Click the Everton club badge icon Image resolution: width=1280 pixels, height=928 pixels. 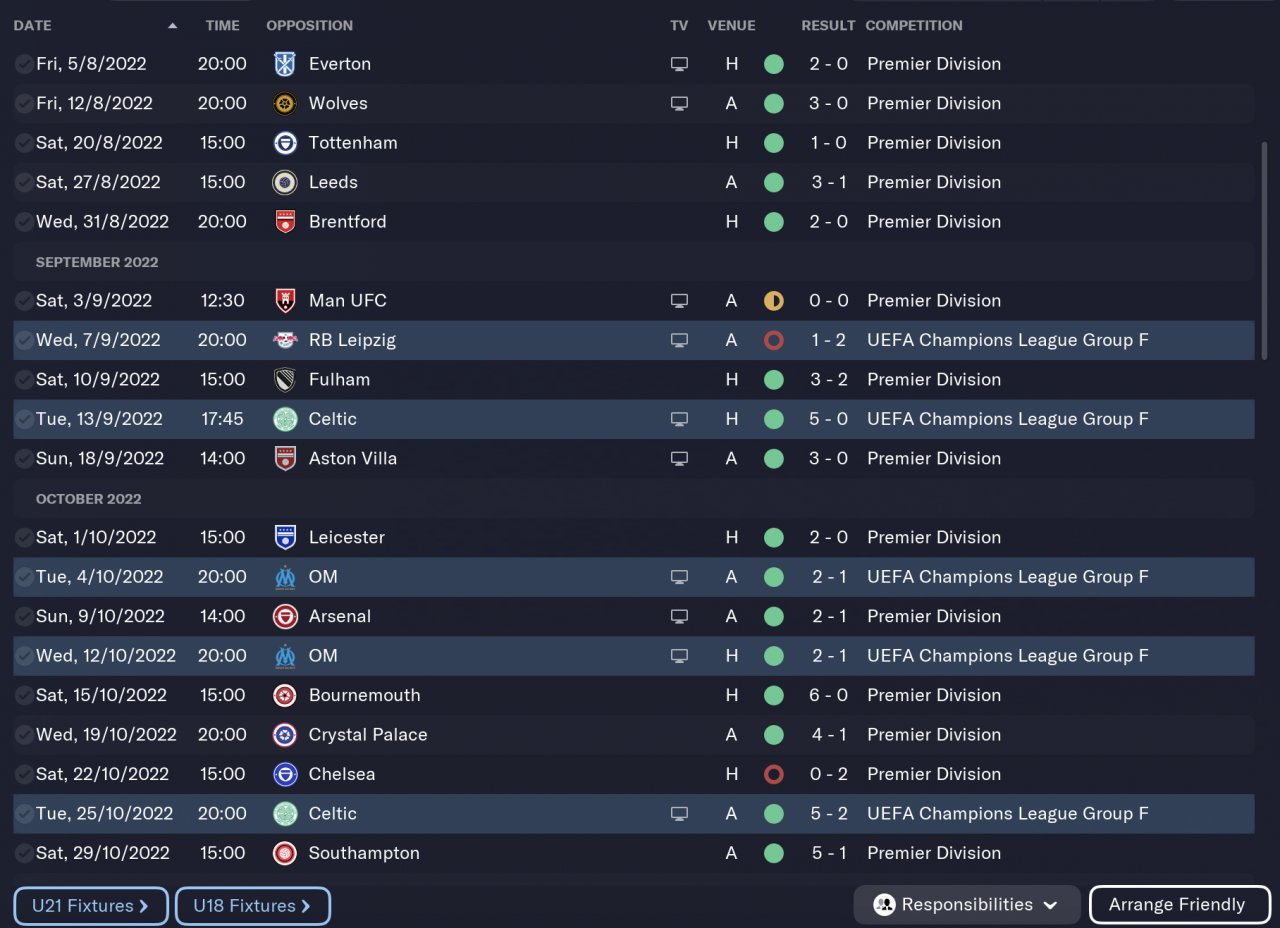[285, 64]
